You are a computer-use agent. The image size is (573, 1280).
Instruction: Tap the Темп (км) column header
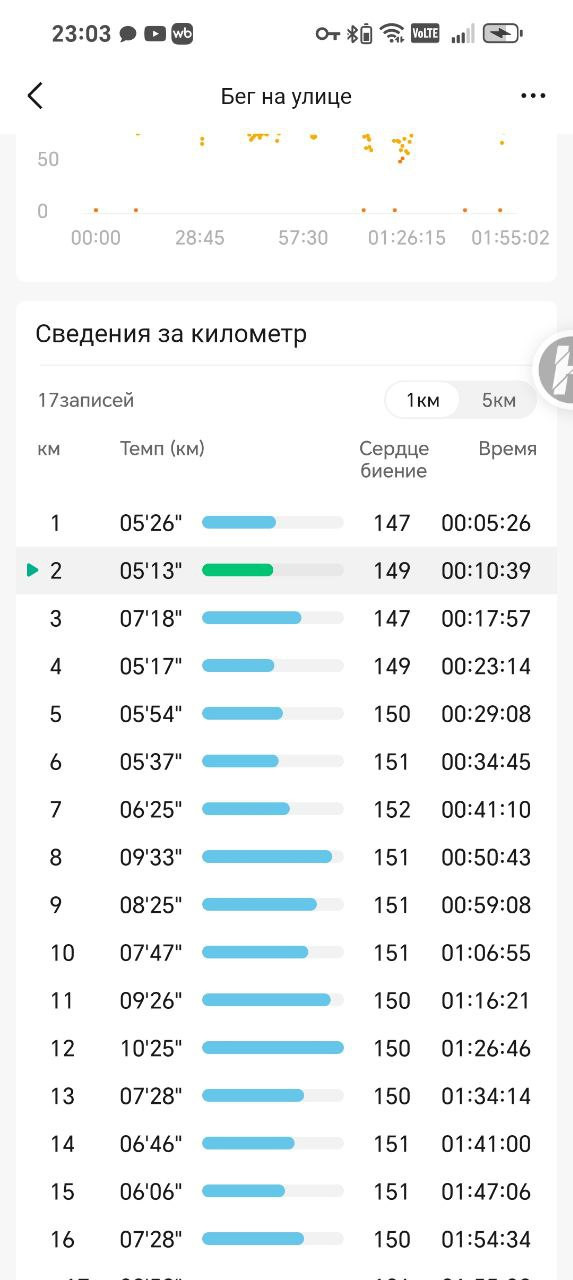(x=162, y=449)
